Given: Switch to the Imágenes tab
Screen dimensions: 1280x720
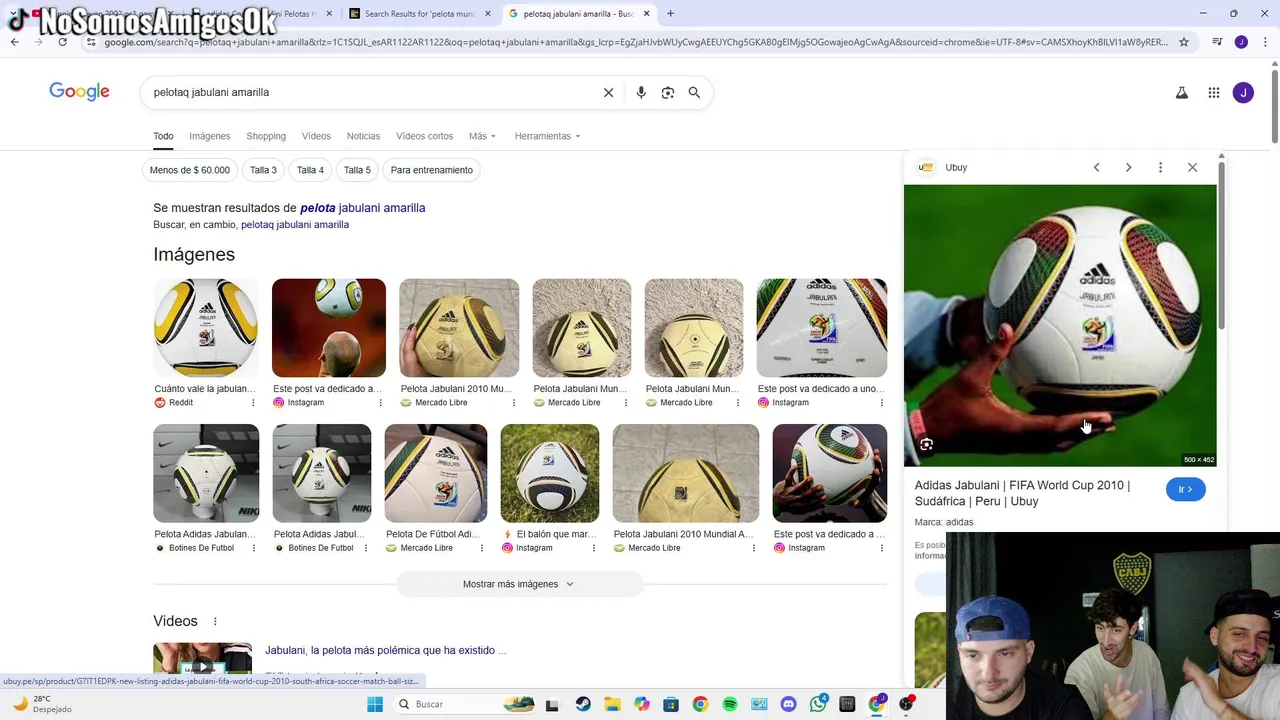Looking at the screenshot, I should (x=210, y=136).
